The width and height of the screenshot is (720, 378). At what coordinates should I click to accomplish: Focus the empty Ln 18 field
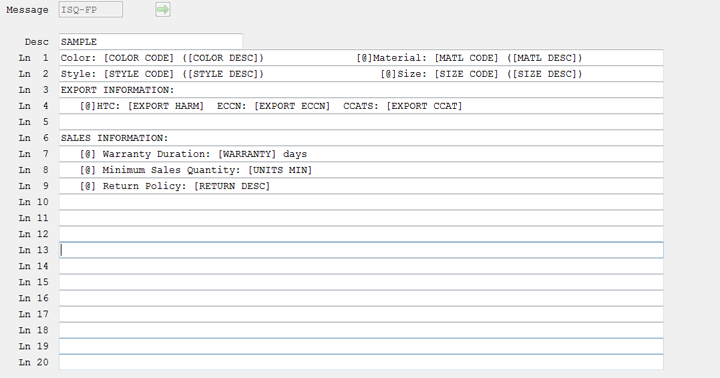(361, 330)
